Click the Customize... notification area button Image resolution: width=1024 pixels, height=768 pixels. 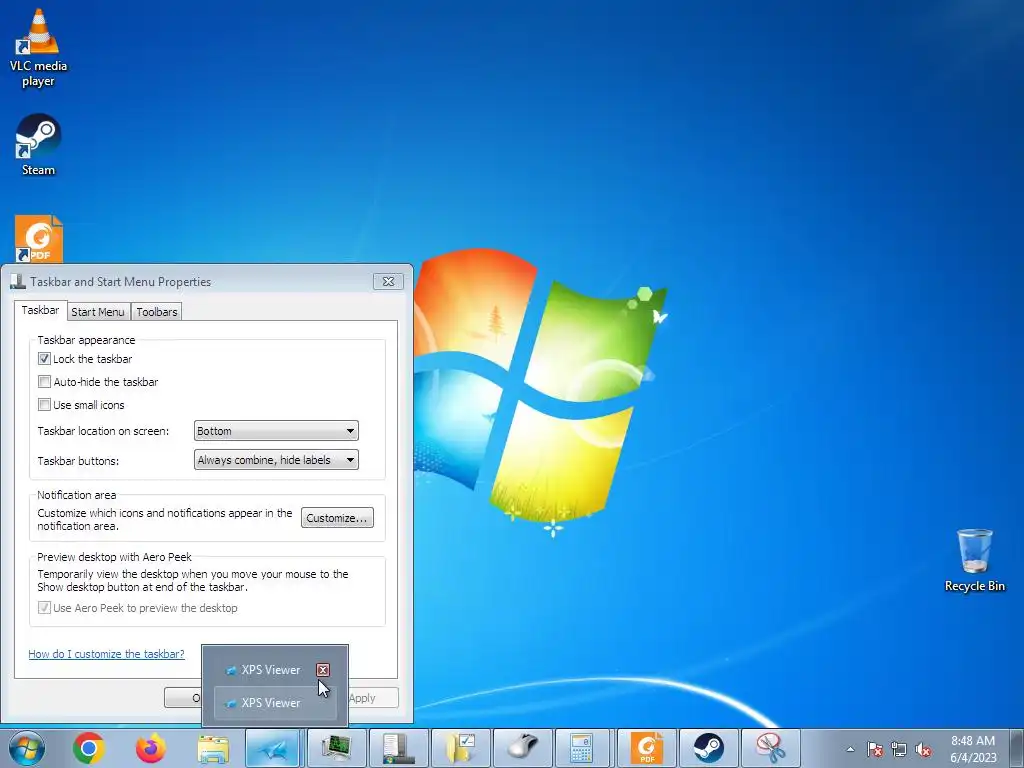(337, 518)
